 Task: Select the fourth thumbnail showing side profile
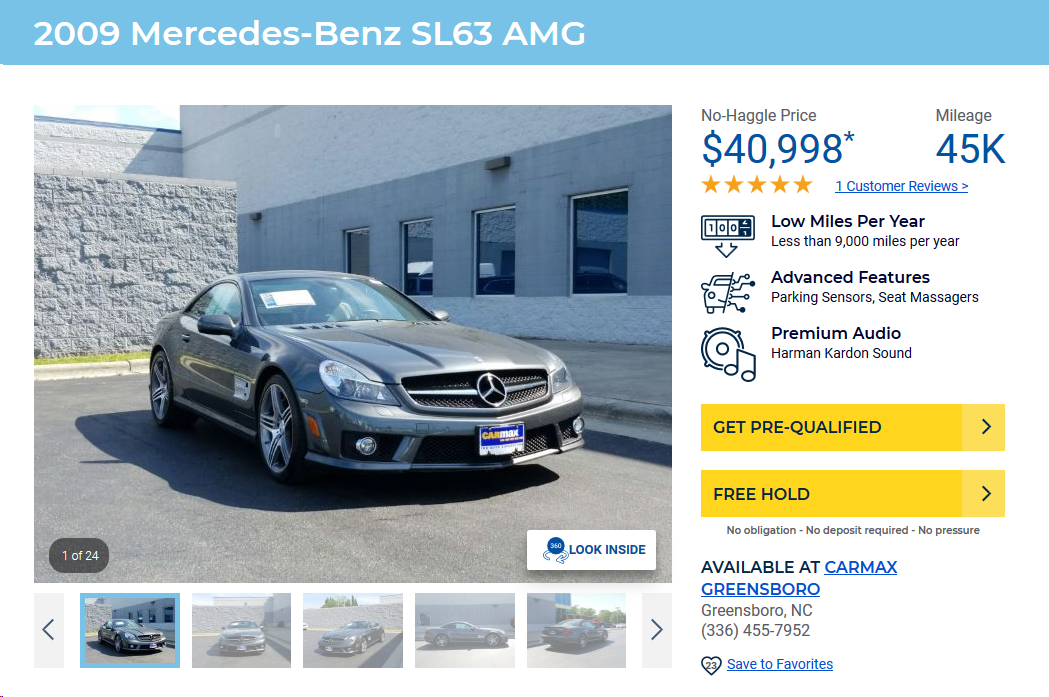pyautogui.click(x=465, y=630)
